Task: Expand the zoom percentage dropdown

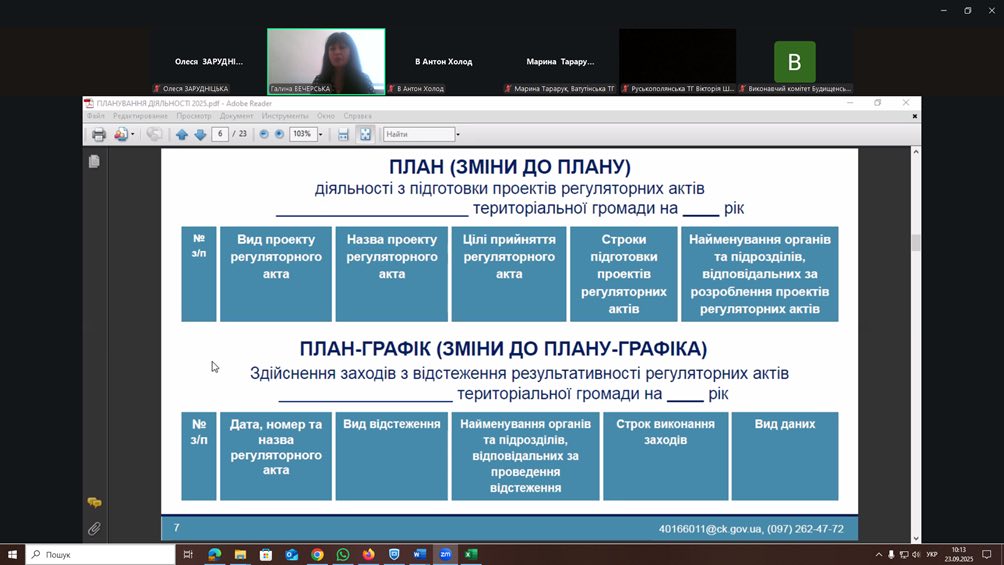Action: (320, 134)
